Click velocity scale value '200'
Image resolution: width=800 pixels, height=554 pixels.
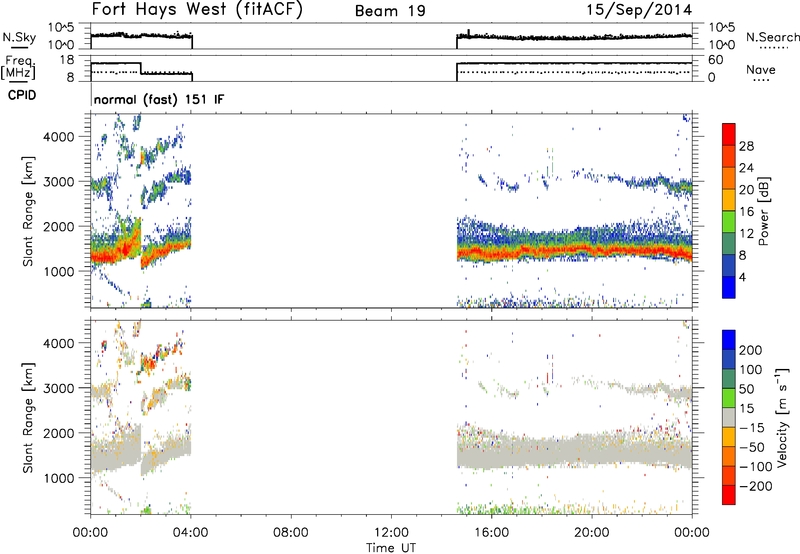click(x=750, y=350)
